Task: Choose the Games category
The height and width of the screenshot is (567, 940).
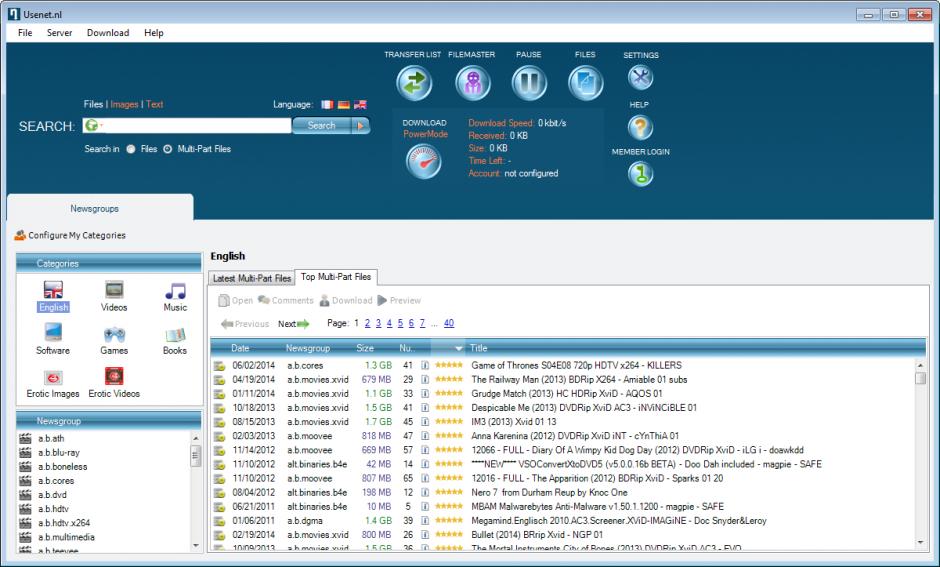Action: pyautogui.click(x=114, y=339)
